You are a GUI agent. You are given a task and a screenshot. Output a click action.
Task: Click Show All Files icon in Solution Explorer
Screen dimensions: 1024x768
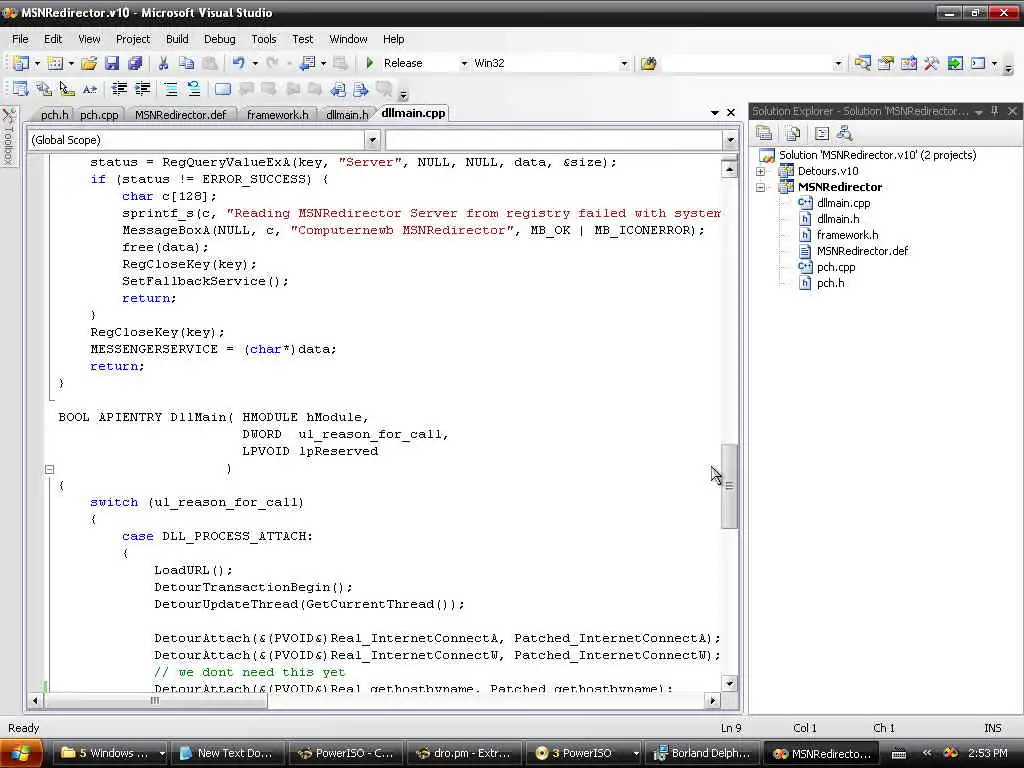pyautogui.click(x=793, y=134)
